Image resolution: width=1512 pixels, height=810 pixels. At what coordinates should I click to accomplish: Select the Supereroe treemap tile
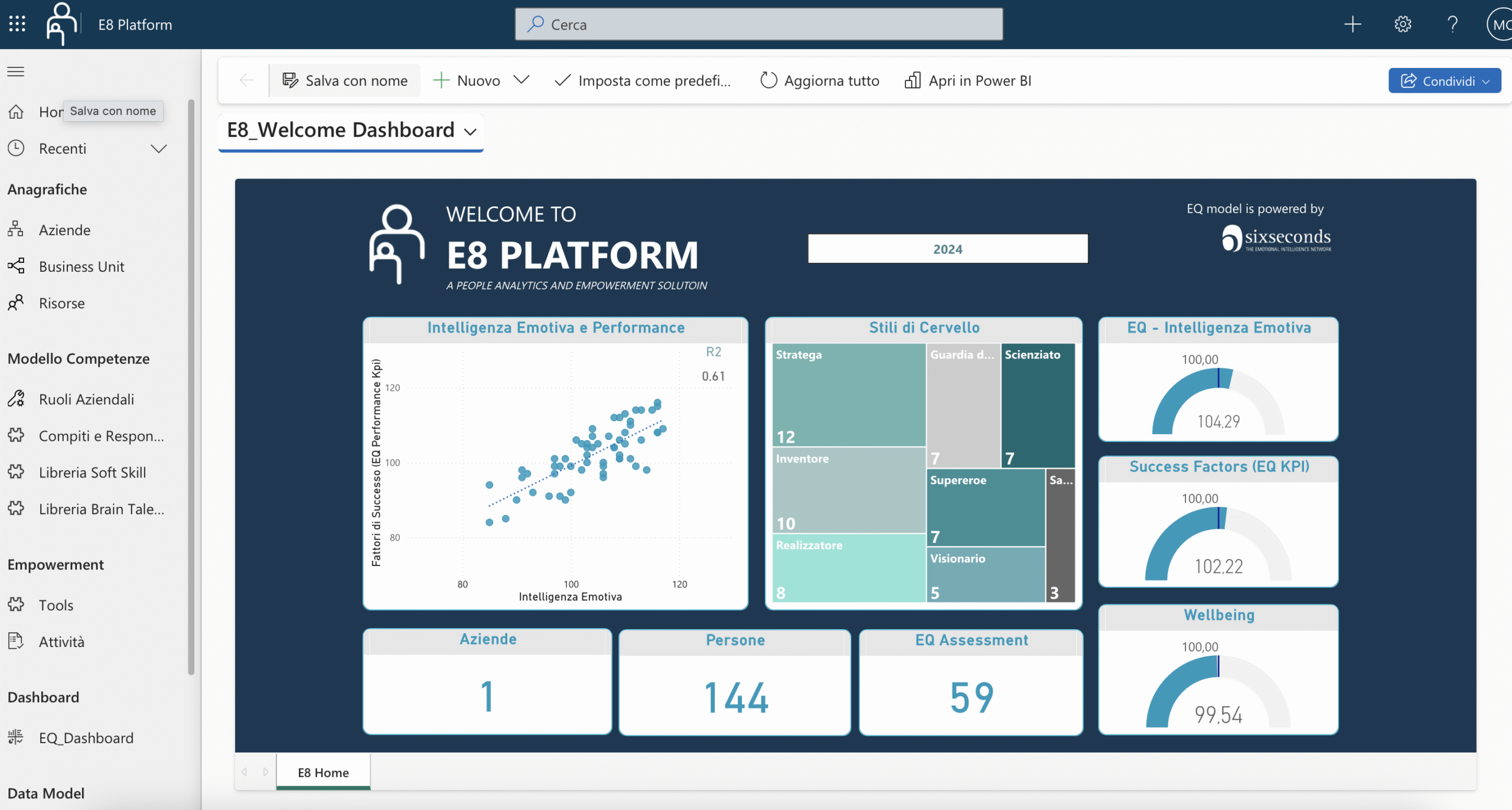(986, 508)
